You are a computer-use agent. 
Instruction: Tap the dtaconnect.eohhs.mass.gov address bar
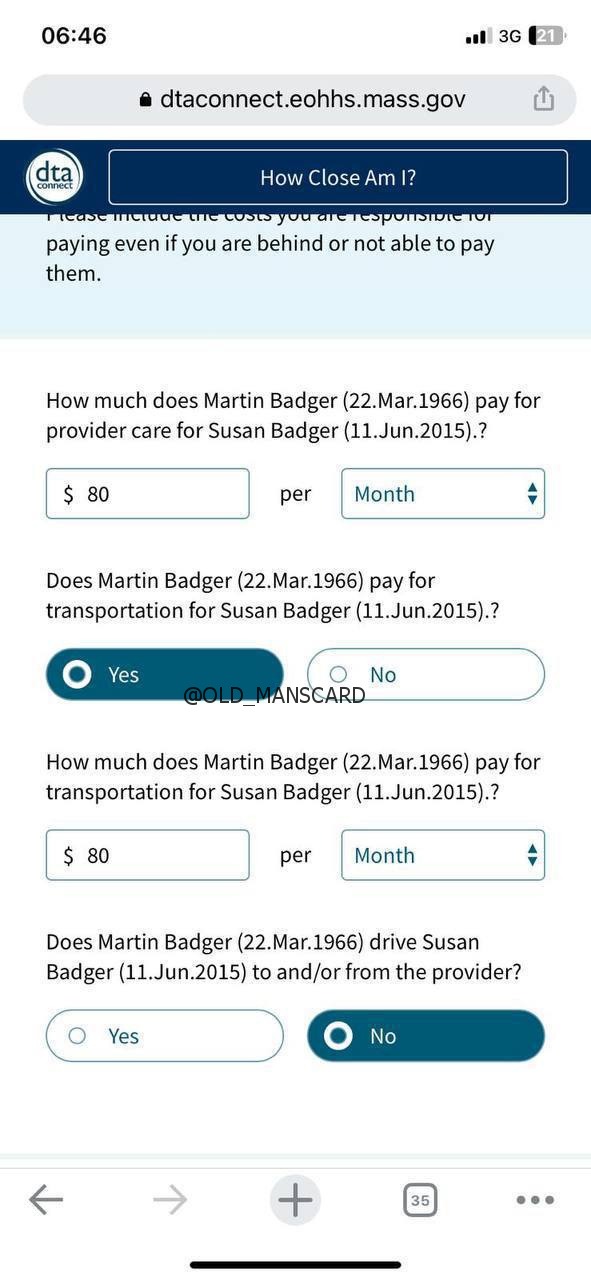coord(300,99)
